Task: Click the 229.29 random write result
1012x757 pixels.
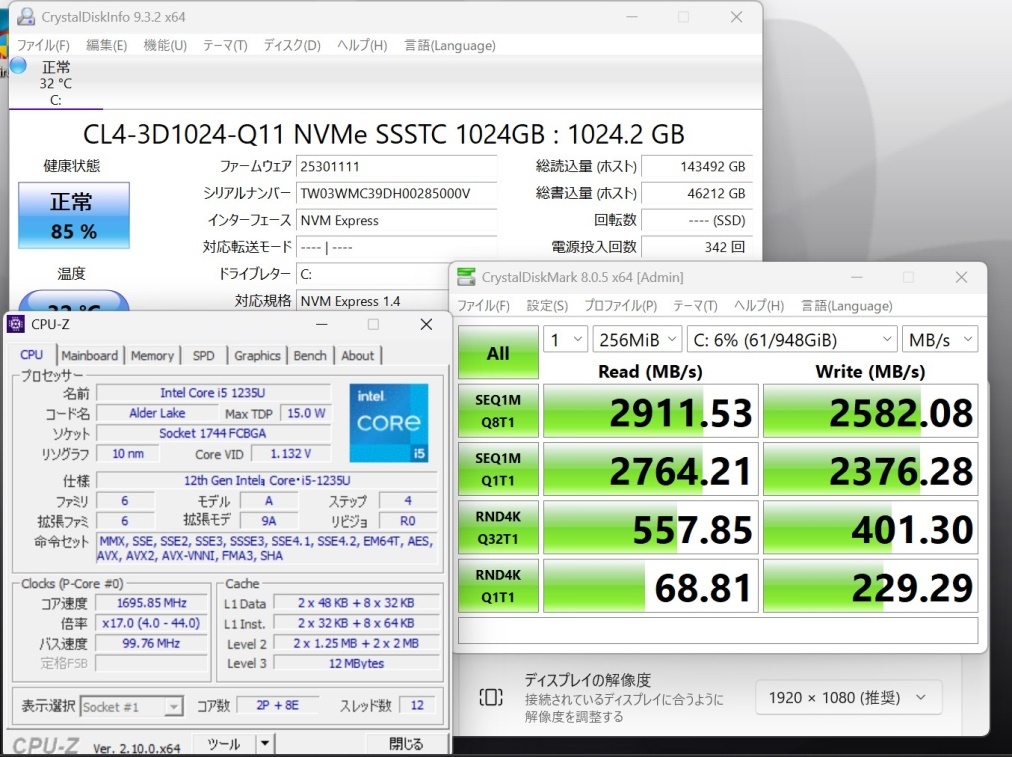Action: [871, 586]
